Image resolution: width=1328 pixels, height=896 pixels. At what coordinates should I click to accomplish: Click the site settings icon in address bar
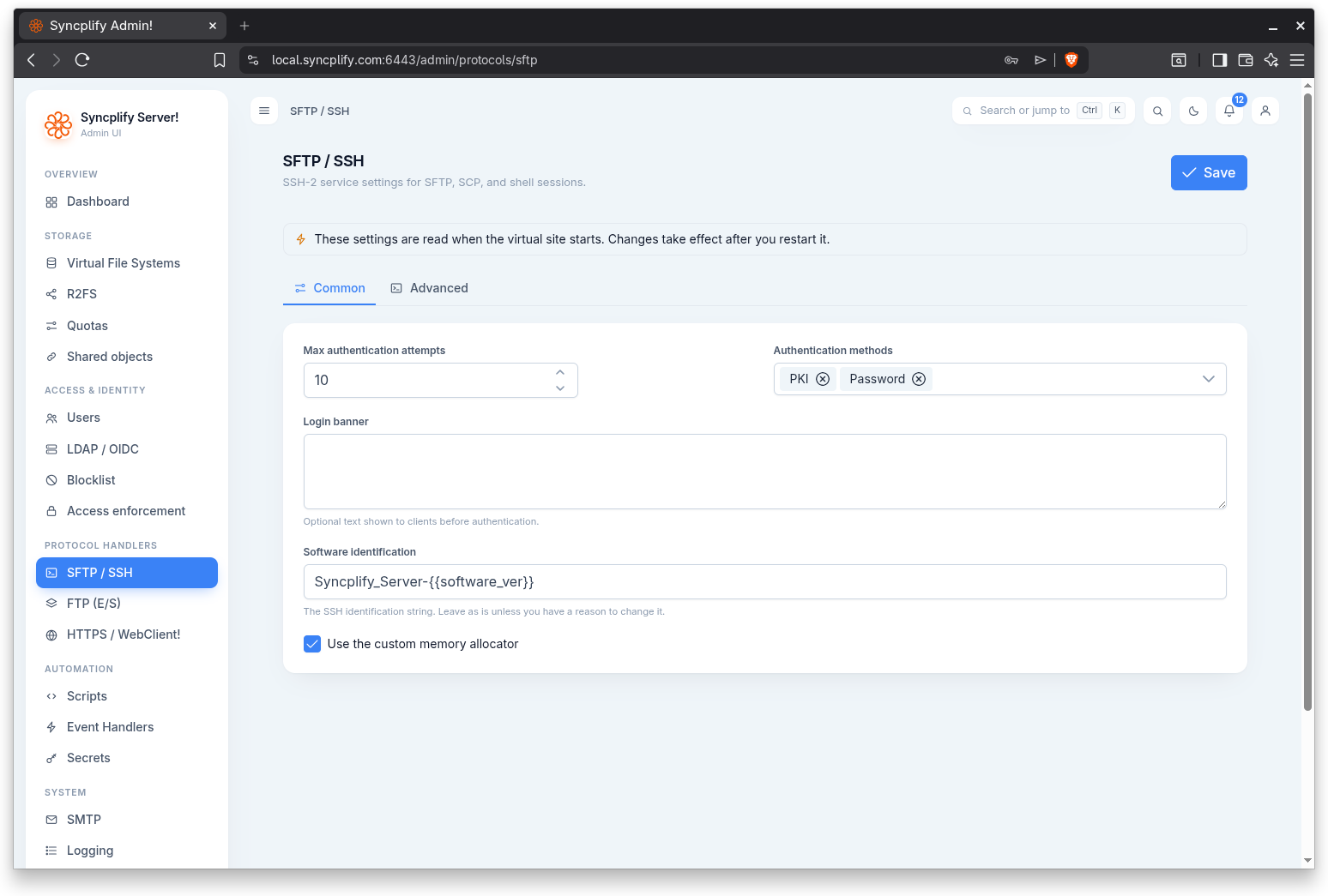point(253,60)
